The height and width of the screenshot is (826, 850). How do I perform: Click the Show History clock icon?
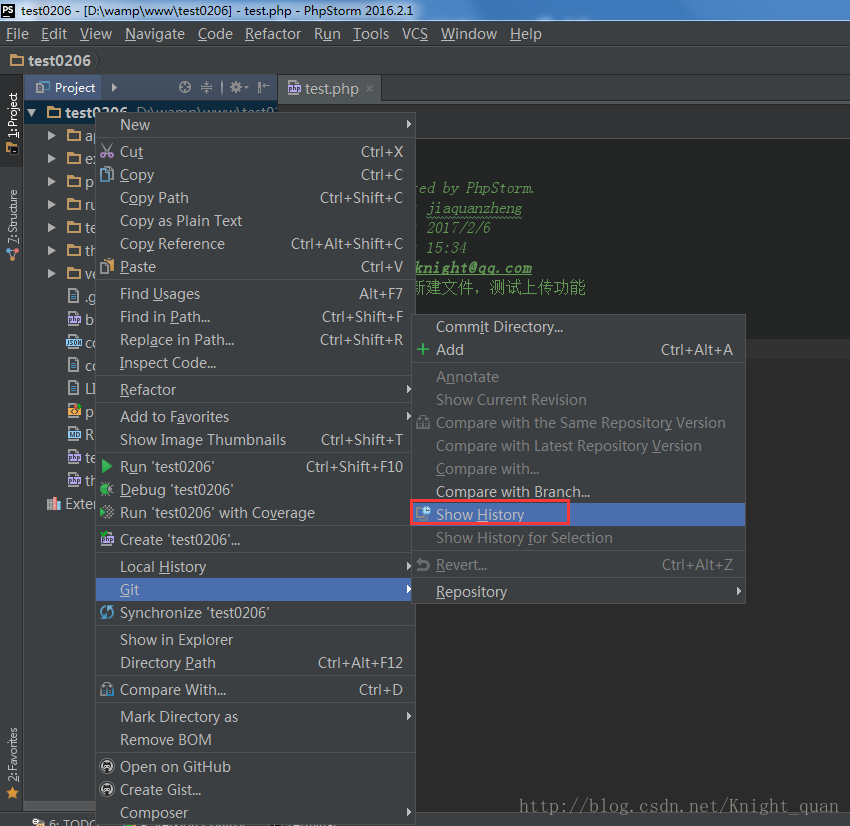(423, 513)
